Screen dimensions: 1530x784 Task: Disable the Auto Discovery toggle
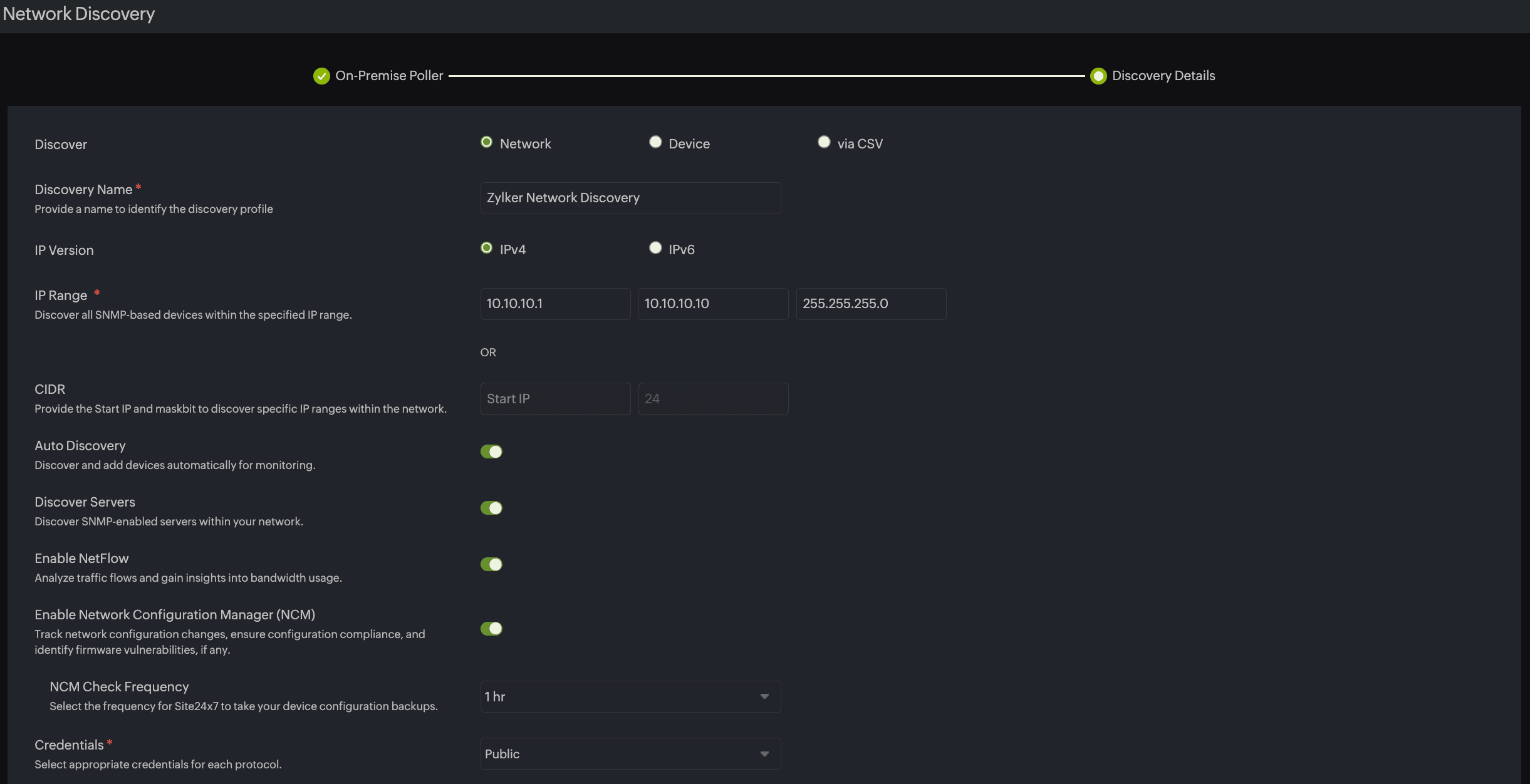pos(491,451)
